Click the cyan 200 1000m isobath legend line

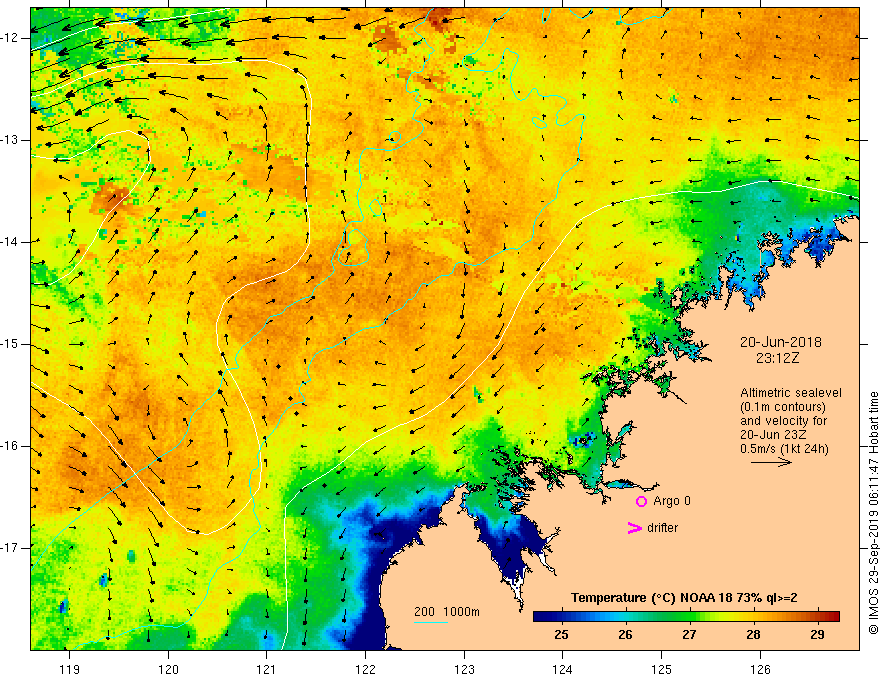431,622
